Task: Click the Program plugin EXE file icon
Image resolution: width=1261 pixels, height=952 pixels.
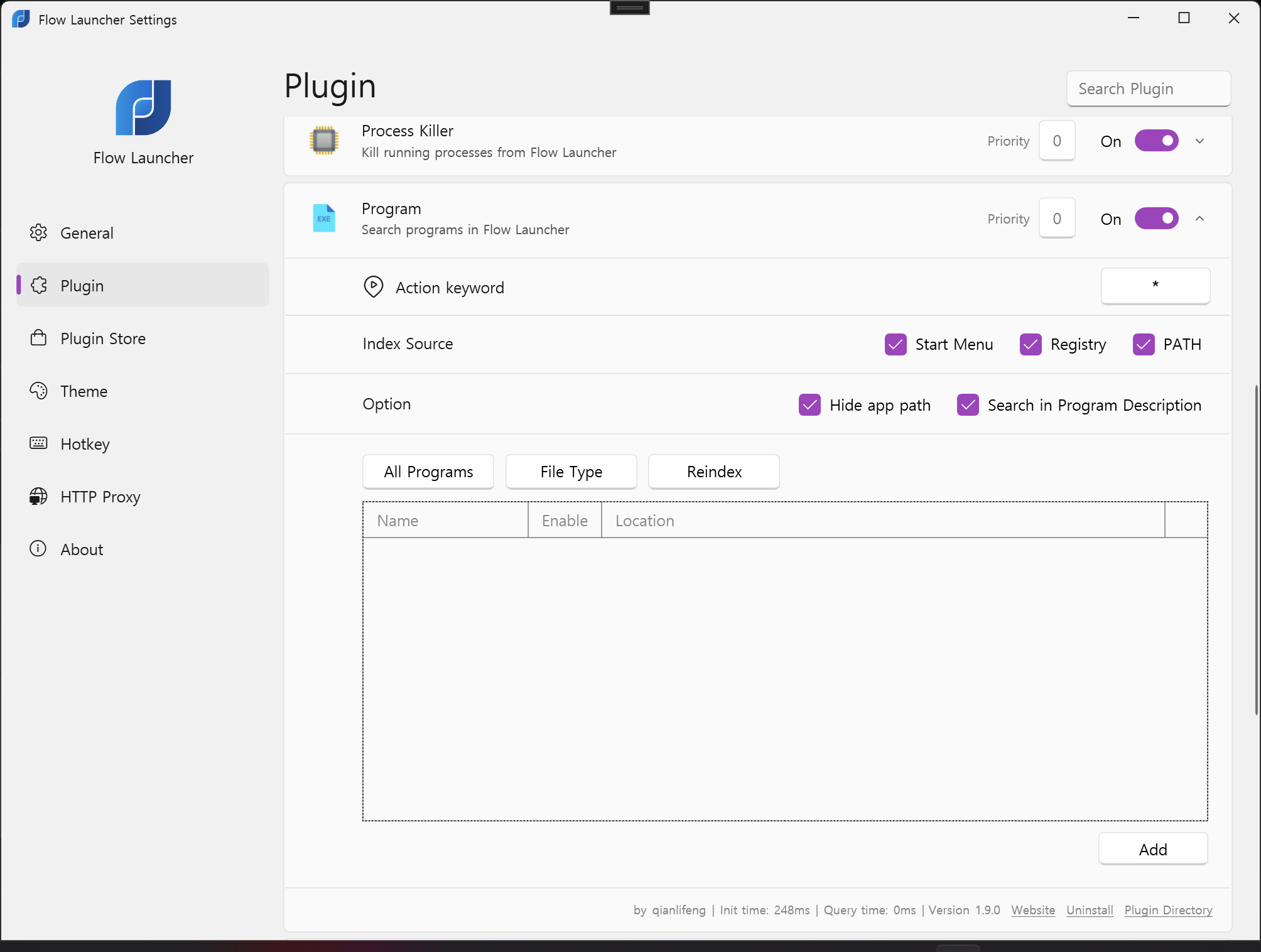Action: click(x=324, y=219)
